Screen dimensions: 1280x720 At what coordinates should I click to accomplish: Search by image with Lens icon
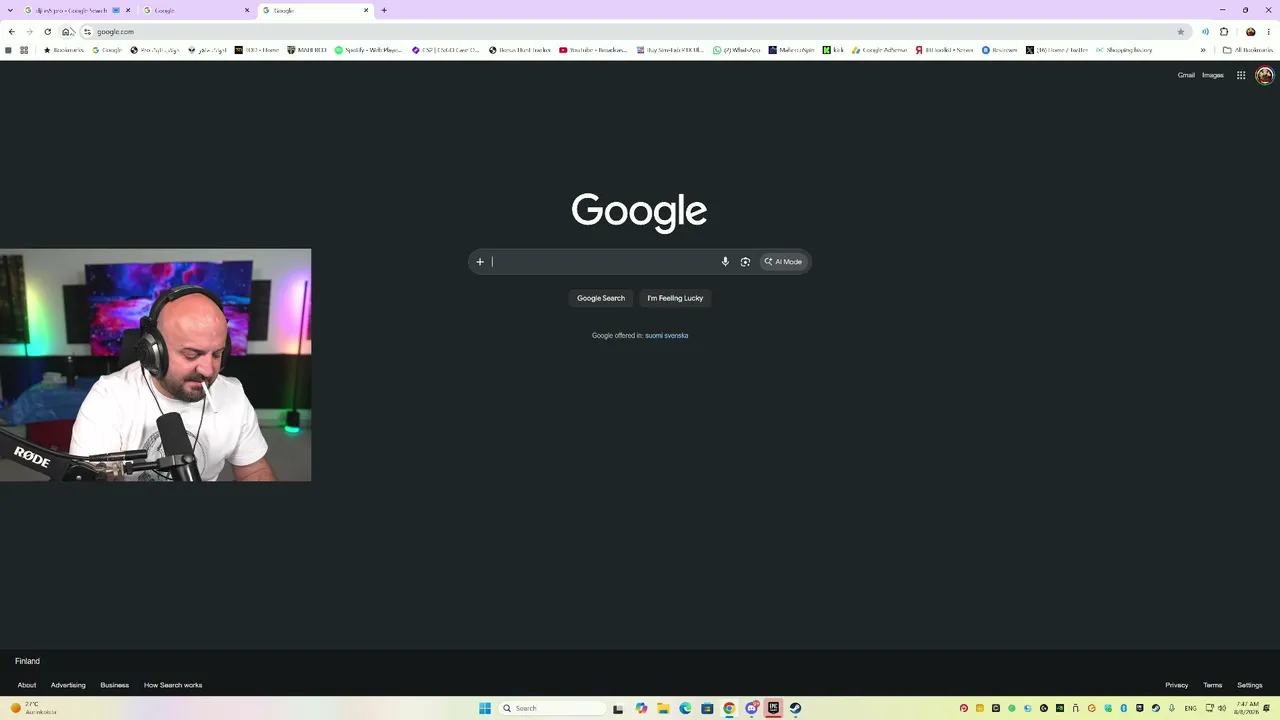click(x=745, y=262)
